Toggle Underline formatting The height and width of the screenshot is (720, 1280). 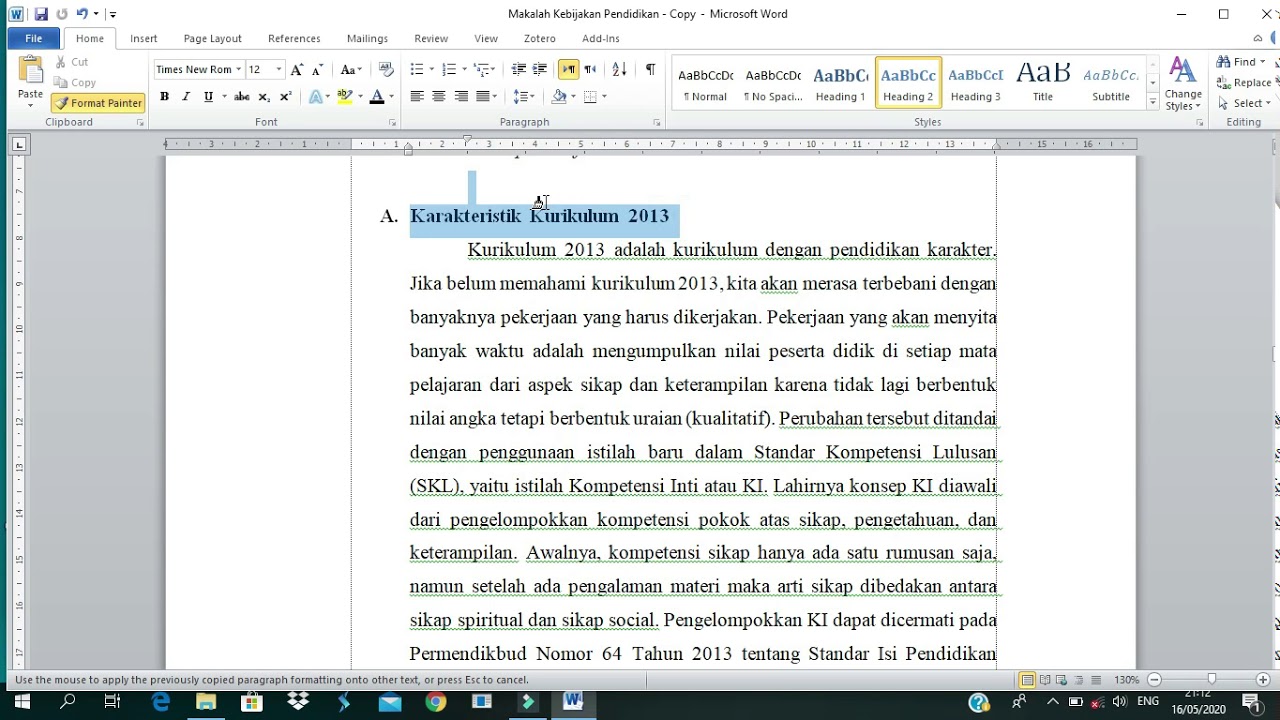click(208, 97)
